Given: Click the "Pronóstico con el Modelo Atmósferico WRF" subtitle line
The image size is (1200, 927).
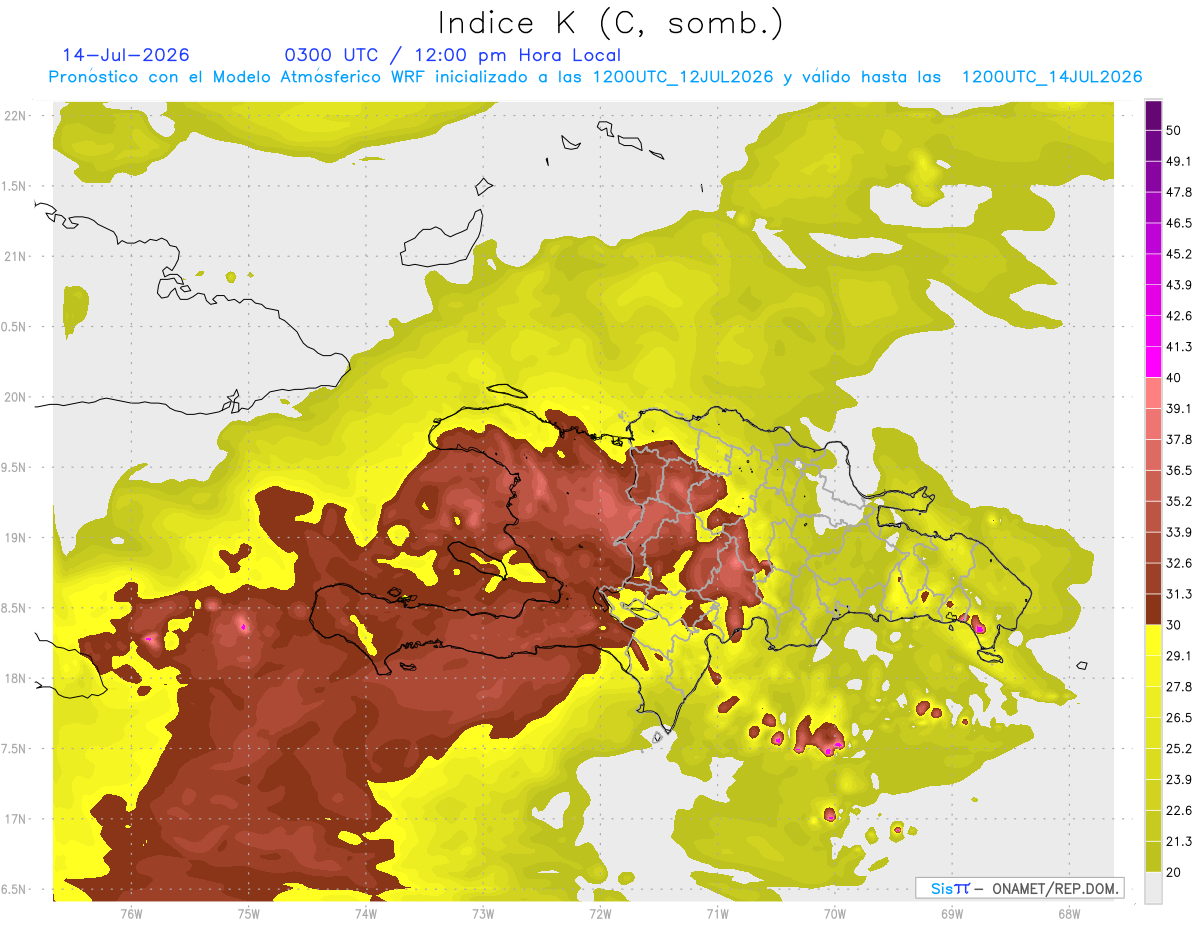Looking at the screenshot, I should click(595, 77).
